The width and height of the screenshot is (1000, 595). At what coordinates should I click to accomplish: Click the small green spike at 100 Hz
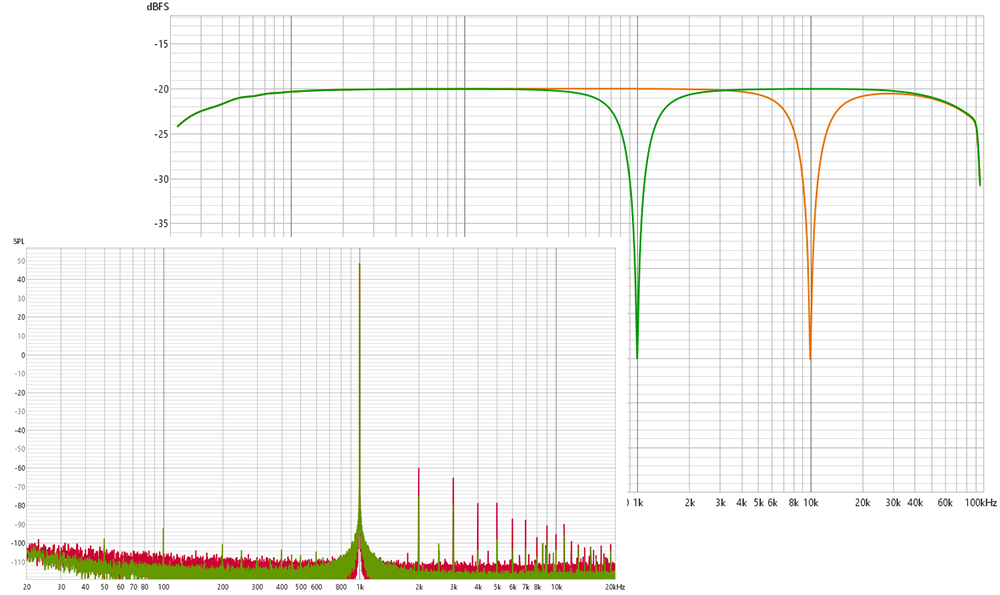click(x=163, y=529)
